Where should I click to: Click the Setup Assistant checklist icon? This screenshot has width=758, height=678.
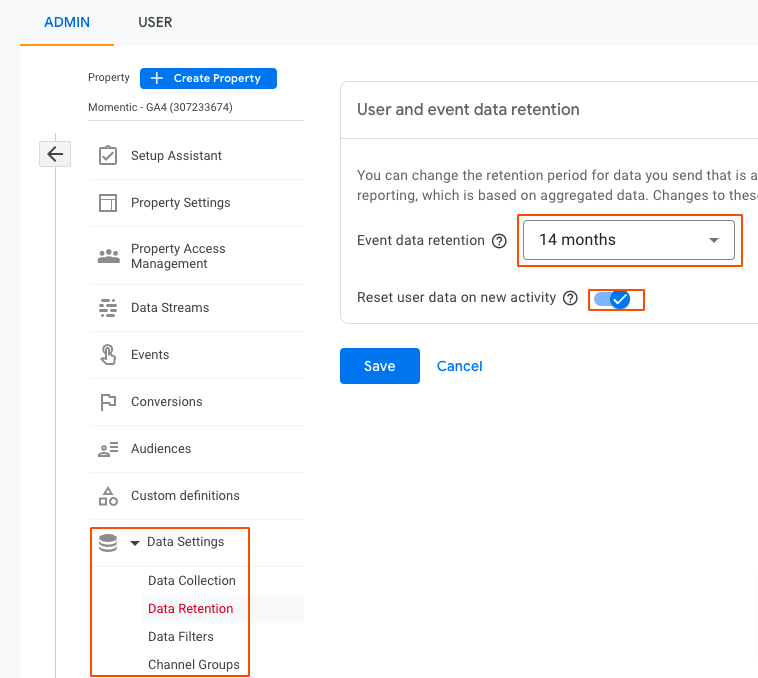tap(108, 156)
